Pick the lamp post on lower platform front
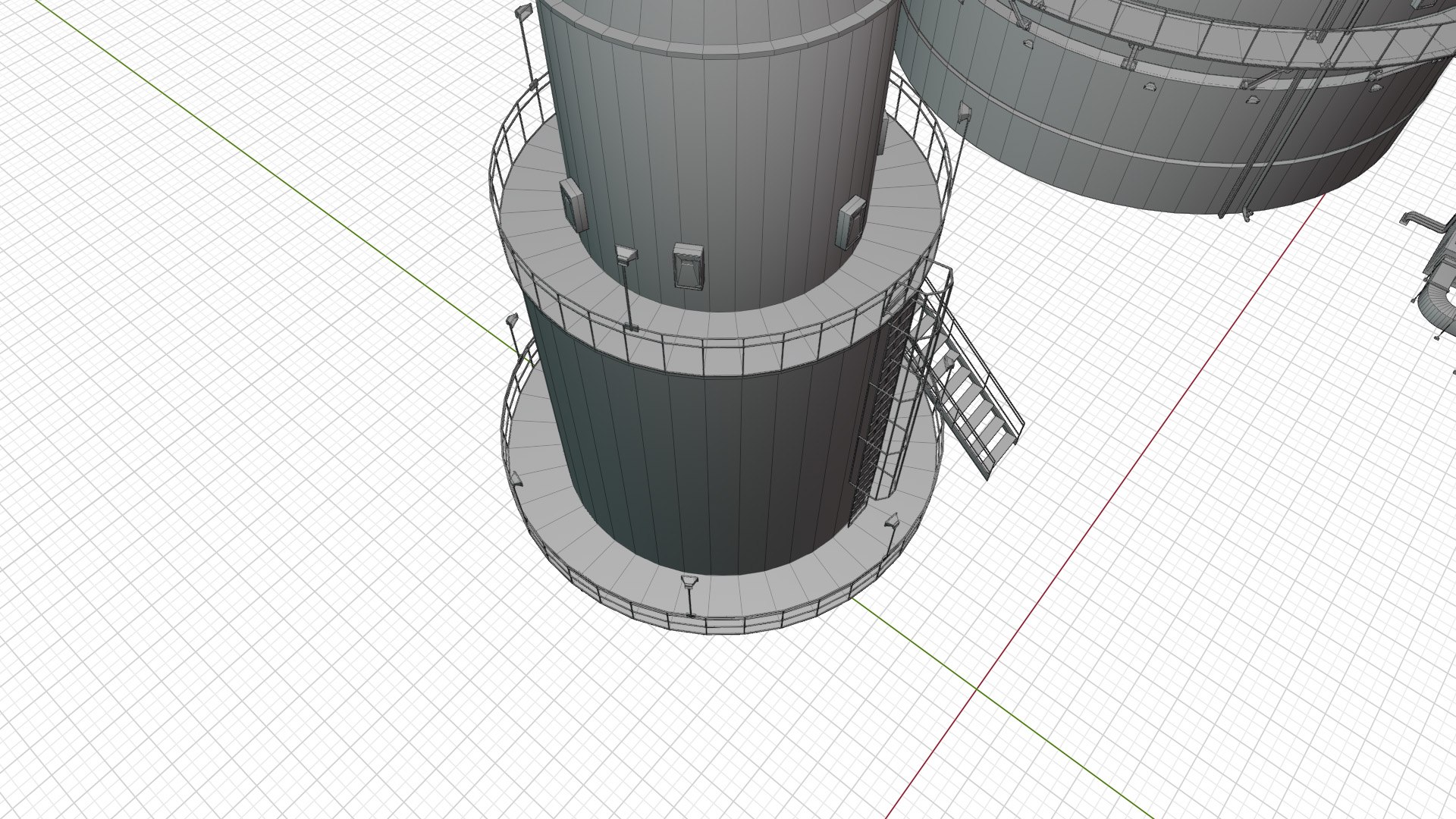The image size is (1456, 819). 689,596
